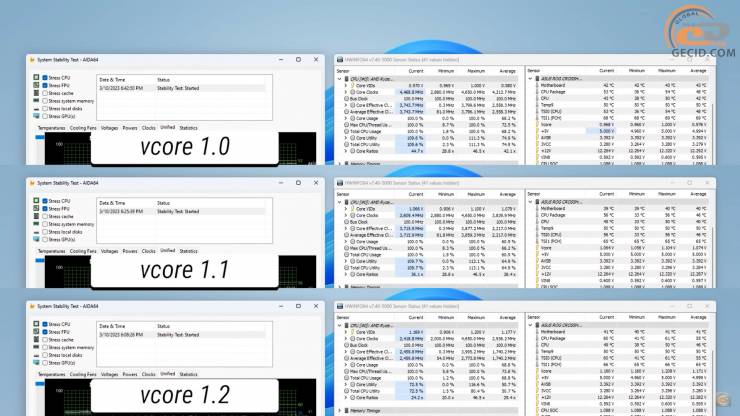Click the Stress FPU icon in vcore 1.0 window
The height and width of the screenshot is (416, 740).
(x=36, y=85)
